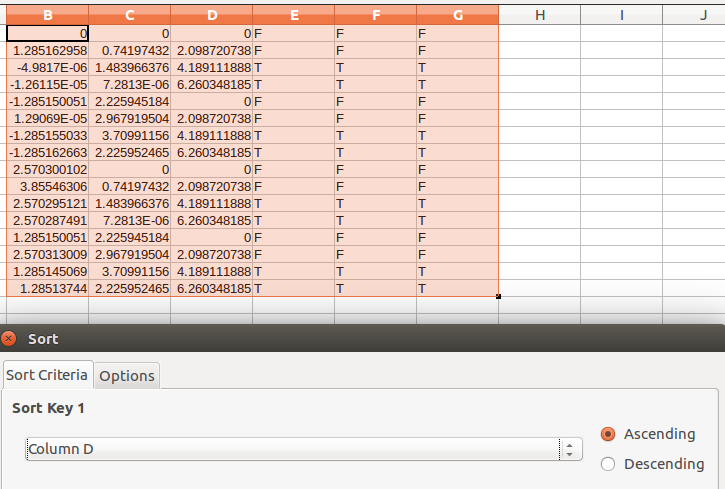Click the column E header

click(x=293, y=15)
